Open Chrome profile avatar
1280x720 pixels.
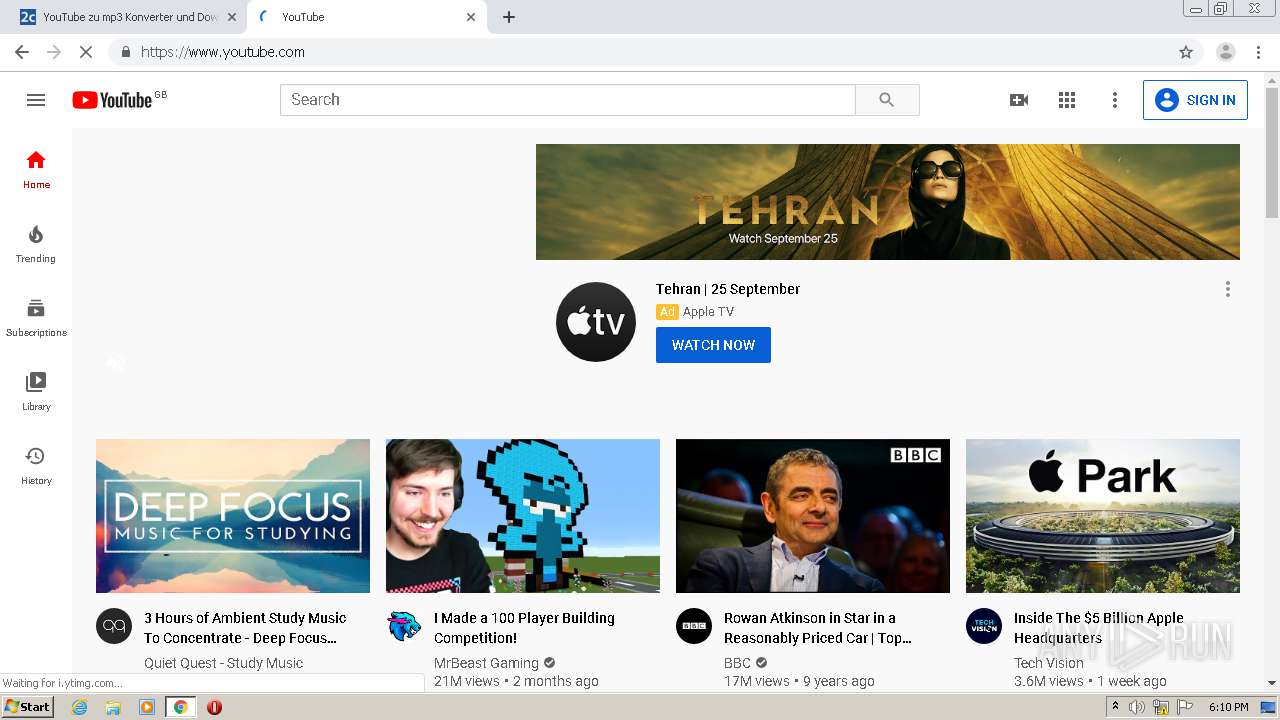[x=1226, y=52]
